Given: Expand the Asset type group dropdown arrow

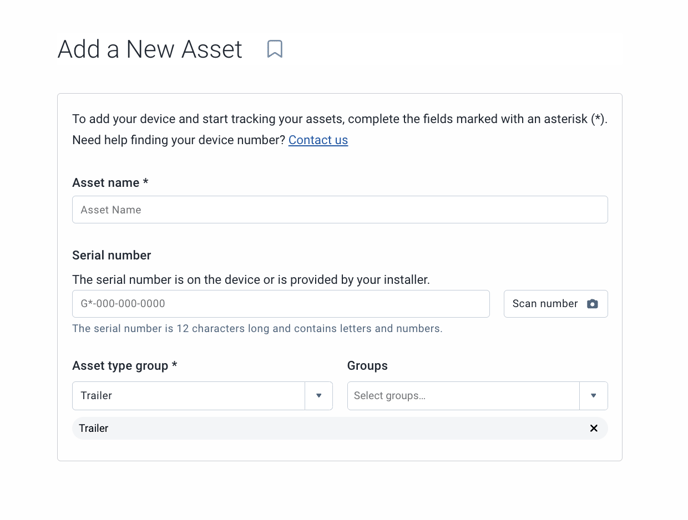Looking at the screenshot, I should tap(319, 396).
